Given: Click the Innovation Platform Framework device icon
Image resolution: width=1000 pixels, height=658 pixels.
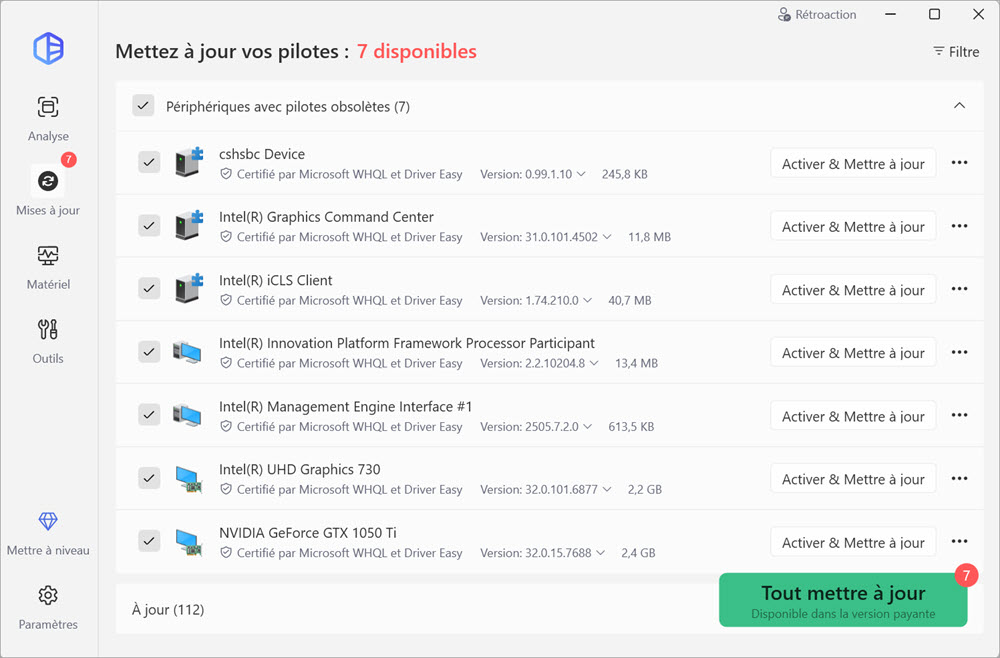Looking at the screenshot, I should [x=188, y=352].
